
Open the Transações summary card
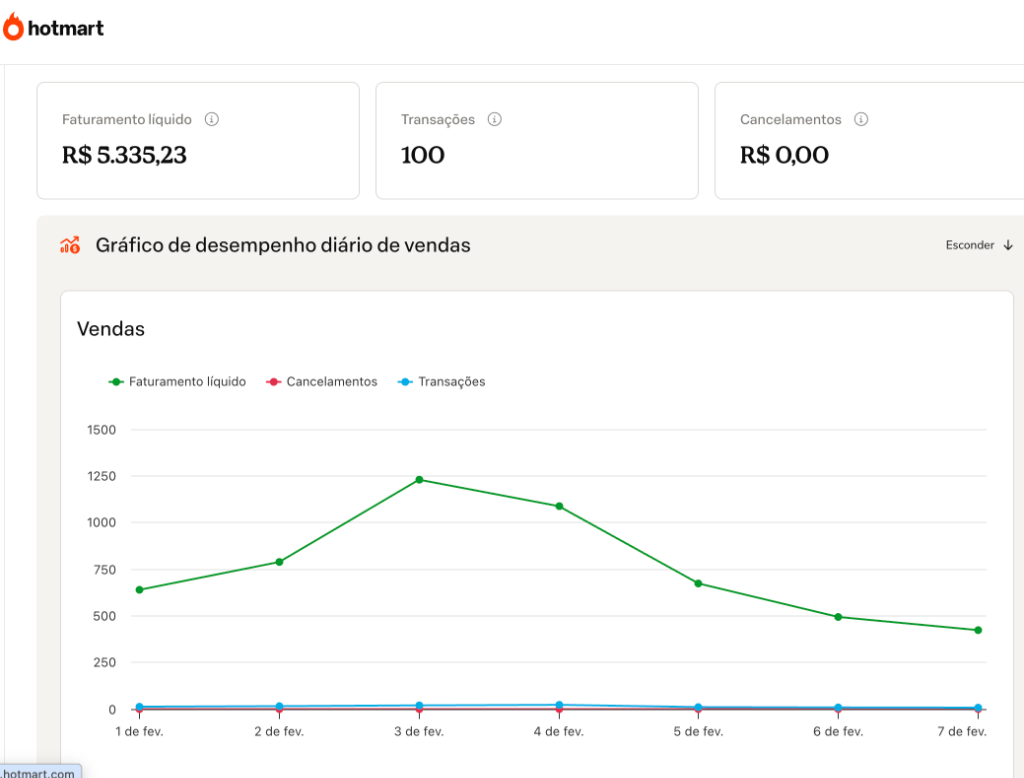click(536, 140)
